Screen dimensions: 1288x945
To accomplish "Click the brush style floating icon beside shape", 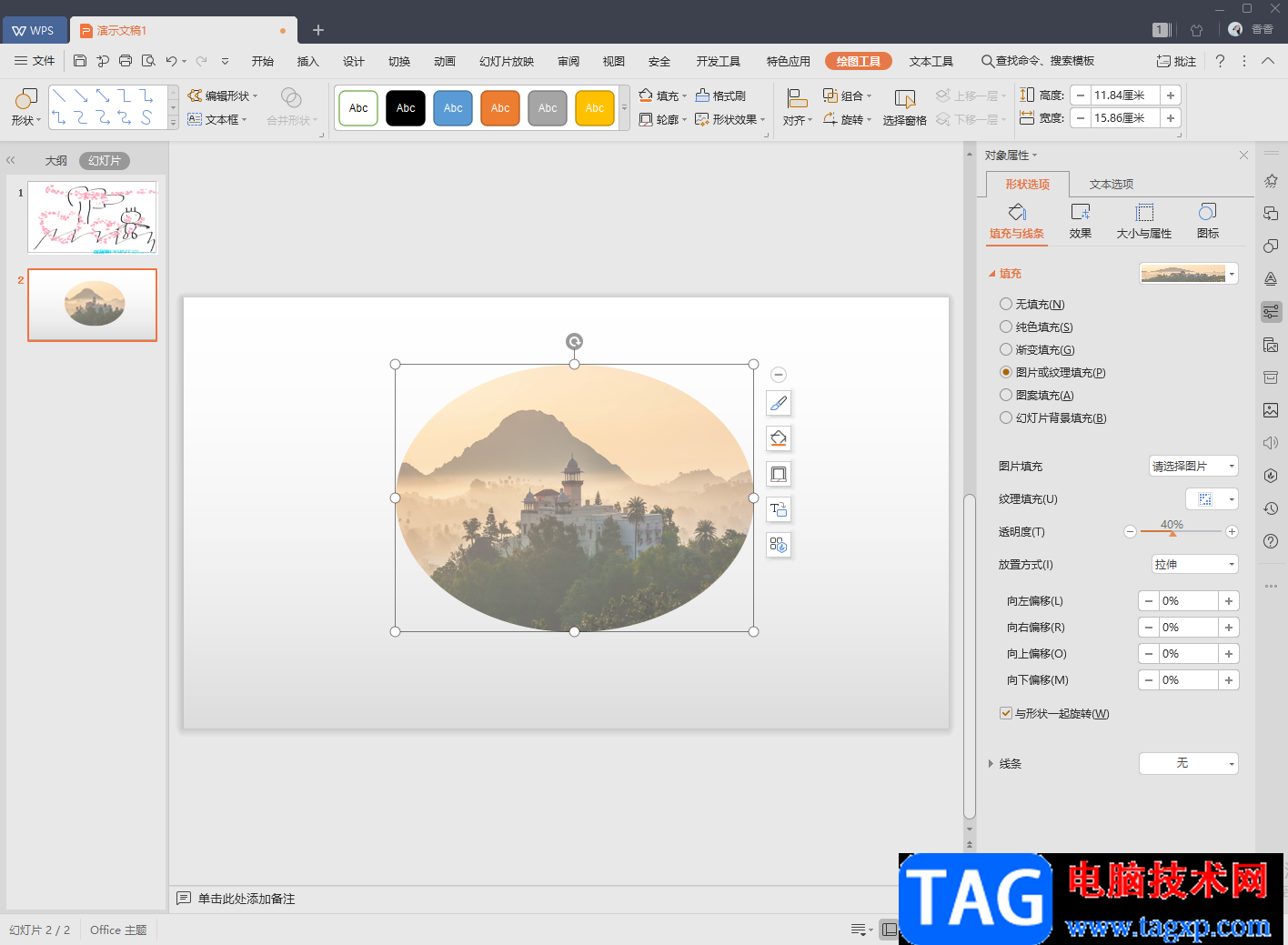I will point(779,403).
